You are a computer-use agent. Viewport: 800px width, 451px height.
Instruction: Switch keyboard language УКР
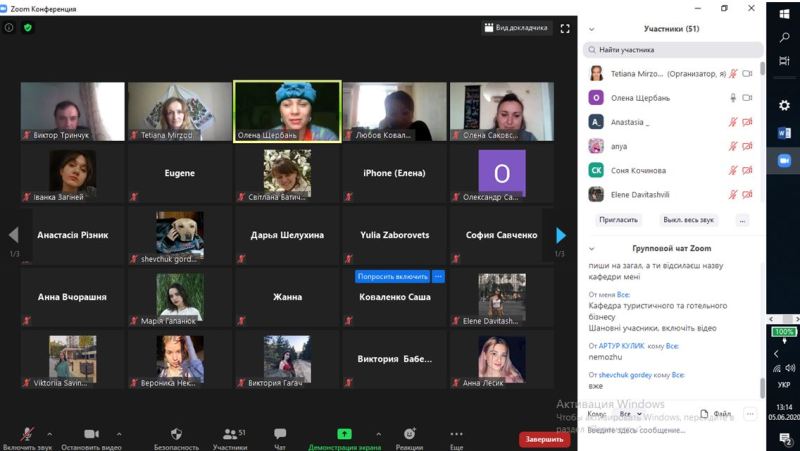click(784, 385)
